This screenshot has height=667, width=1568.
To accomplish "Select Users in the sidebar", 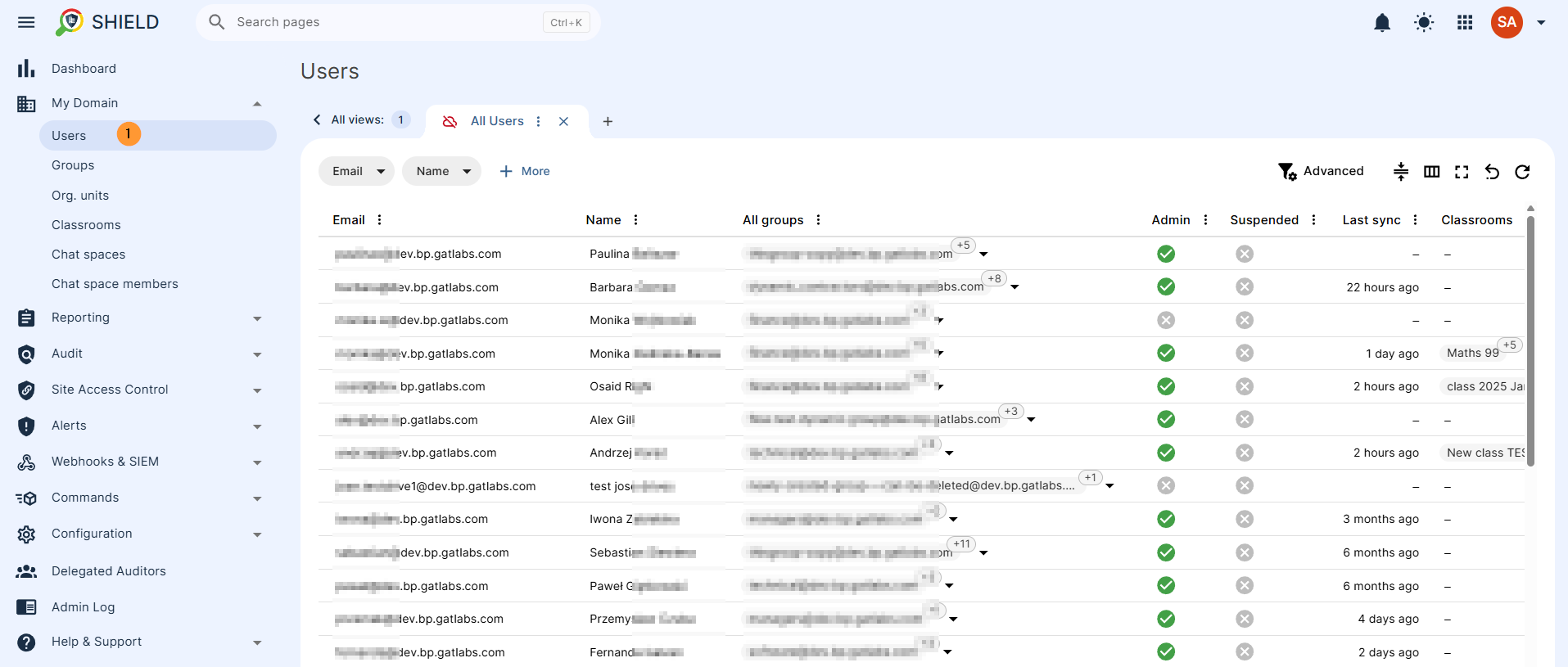I will tap(158, 135).
